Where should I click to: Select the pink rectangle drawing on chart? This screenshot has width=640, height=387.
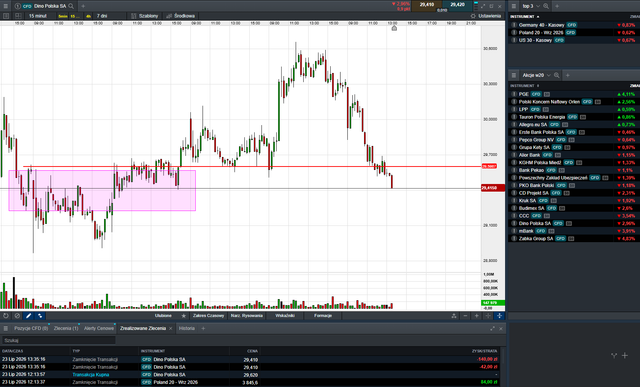(102, 190)
